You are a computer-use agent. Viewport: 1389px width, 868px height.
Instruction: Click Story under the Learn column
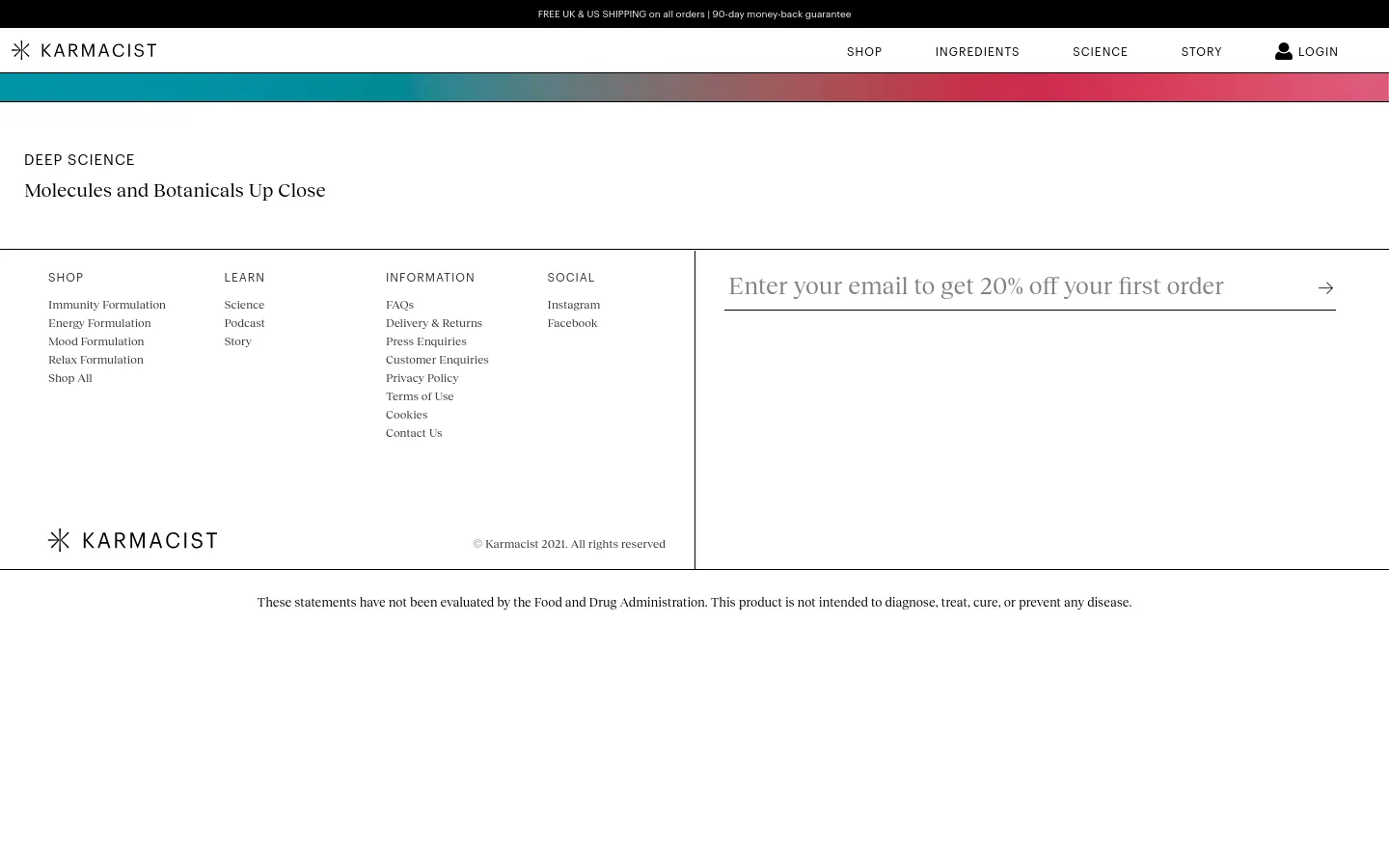tap(237, 341)
